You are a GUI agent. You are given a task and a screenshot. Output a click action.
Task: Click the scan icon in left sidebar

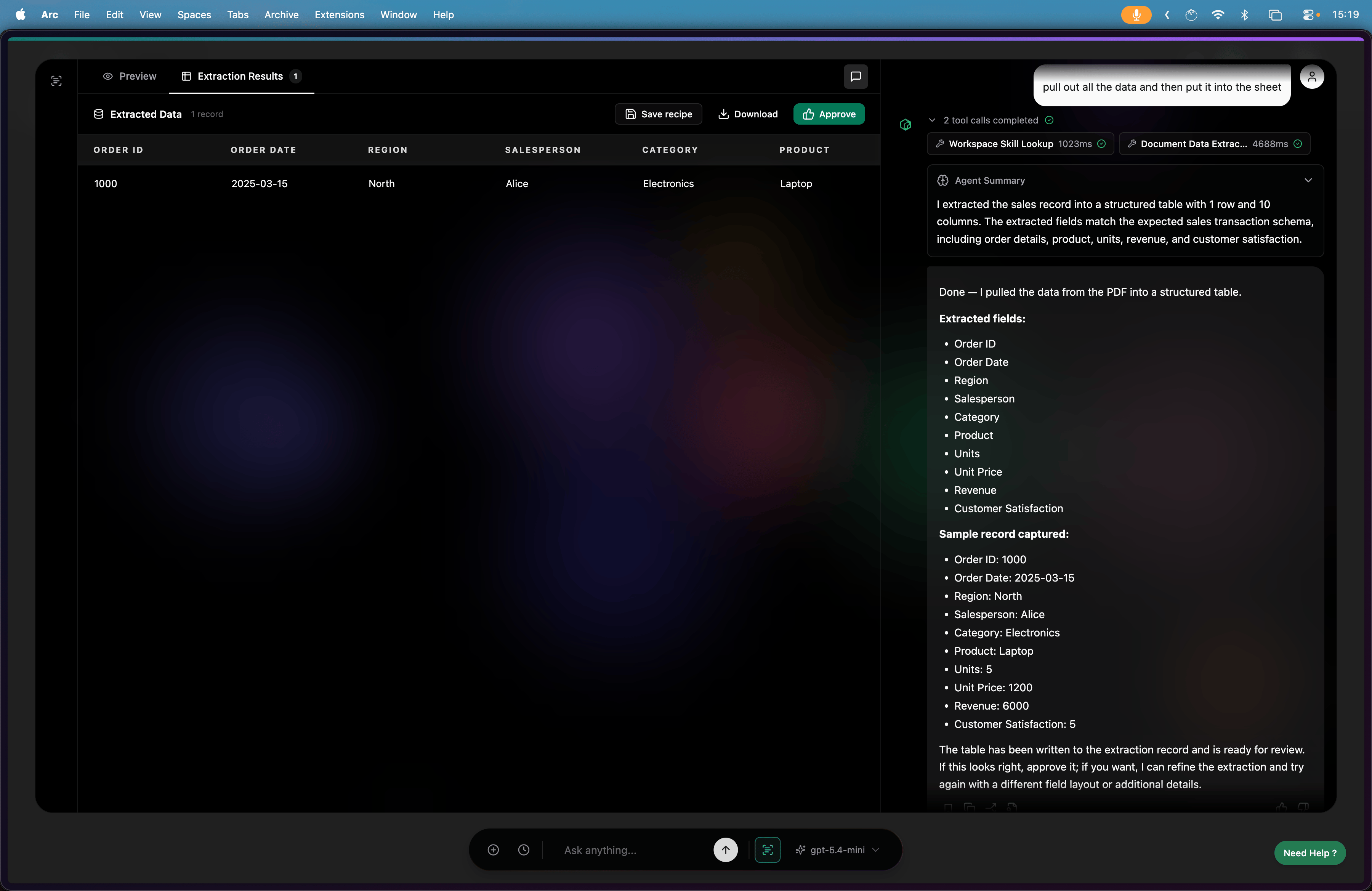56,81
